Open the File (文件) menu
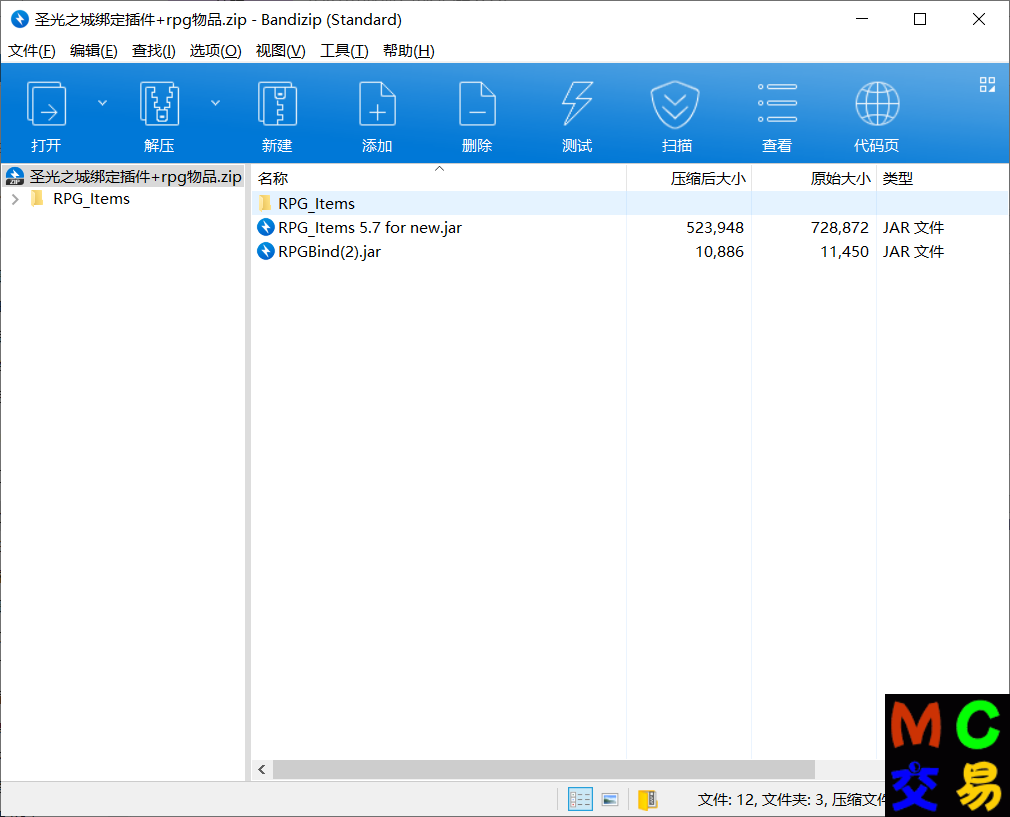Screen dimensions: 1010x817 tap(32, 51)
